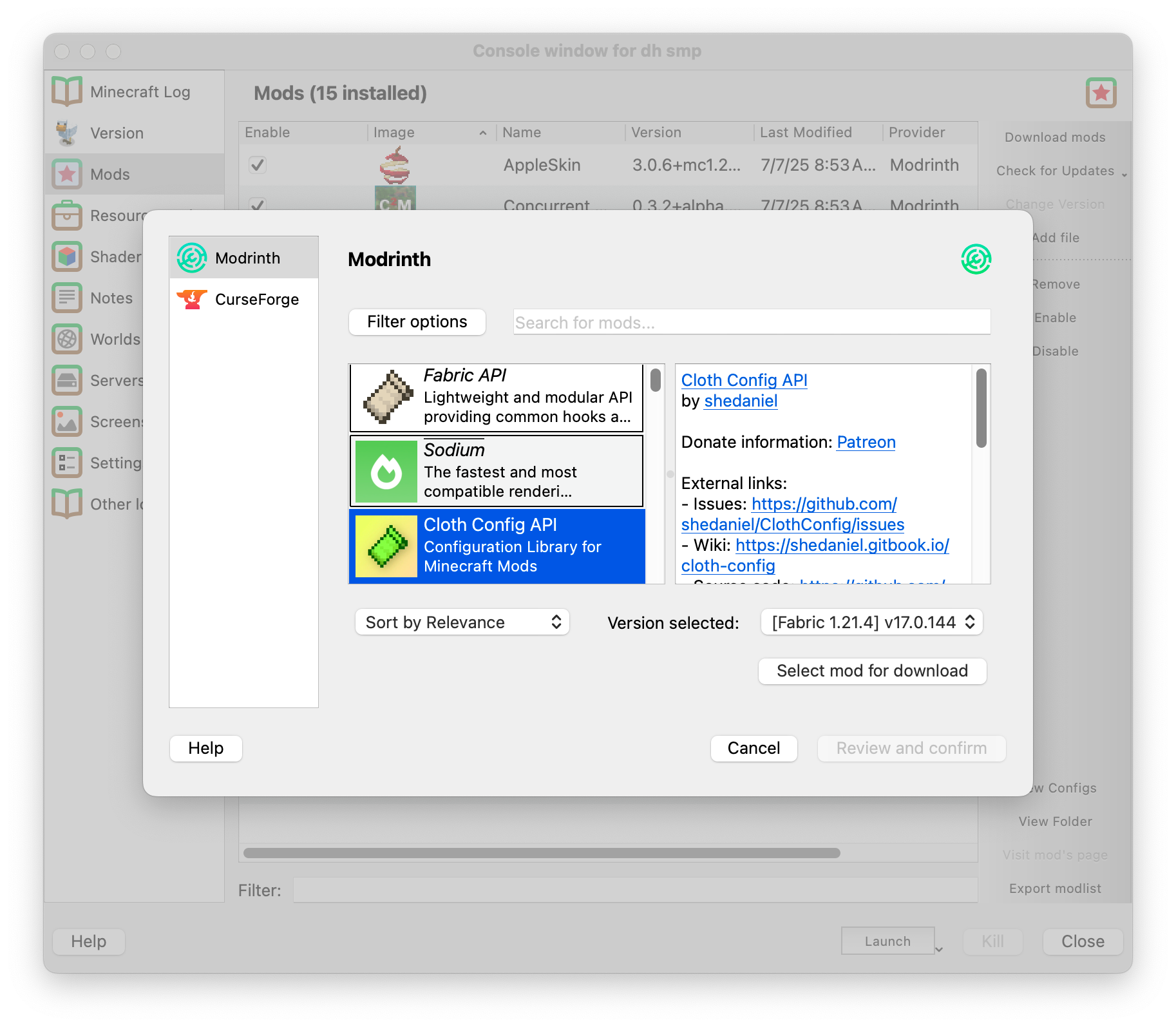Select the Modrinth provider tab
Screen dimensions: 1176x1027
[x=243, y=258]
